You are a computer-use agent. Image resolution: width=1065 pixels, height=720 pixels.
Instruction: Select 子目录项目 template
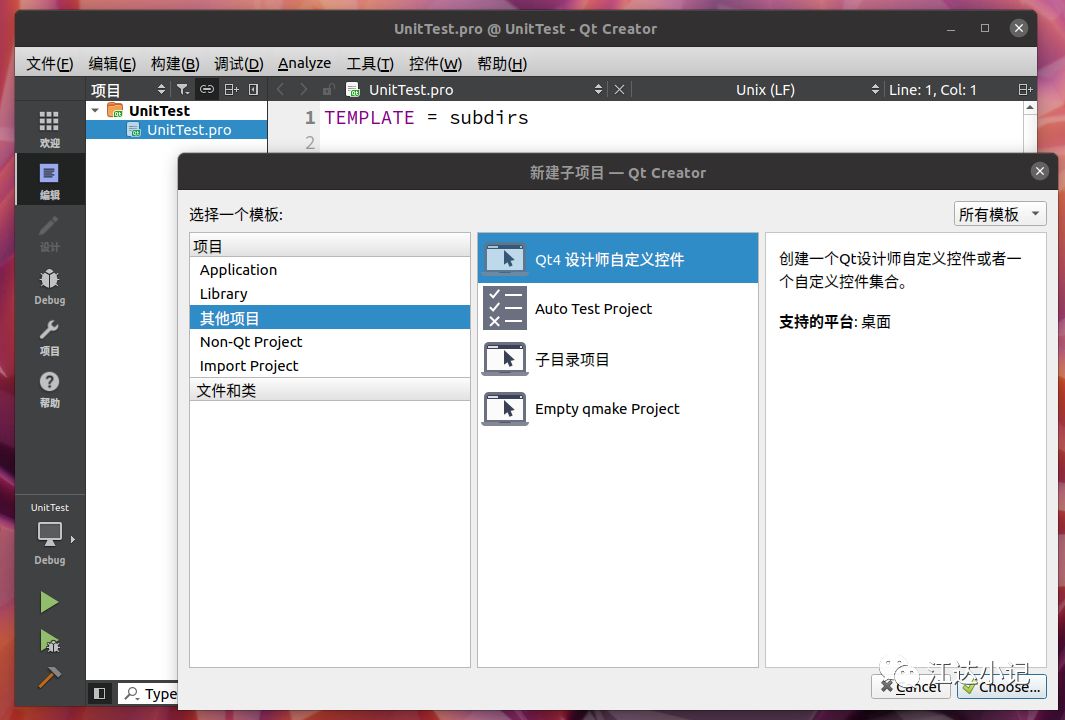point(617,359)
